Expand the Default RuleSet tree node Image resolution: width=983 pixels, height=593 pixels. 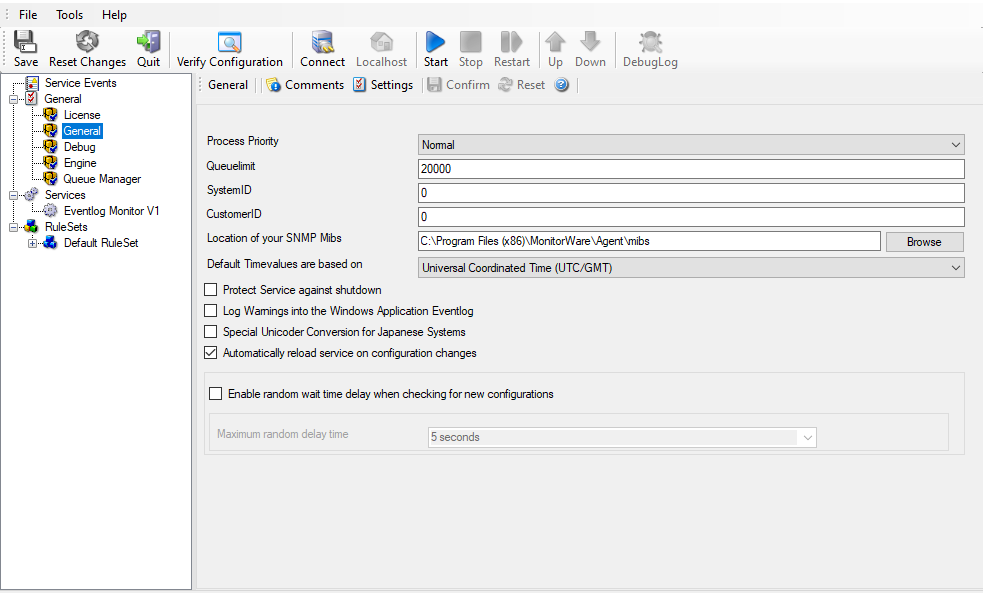coord(33,243)
